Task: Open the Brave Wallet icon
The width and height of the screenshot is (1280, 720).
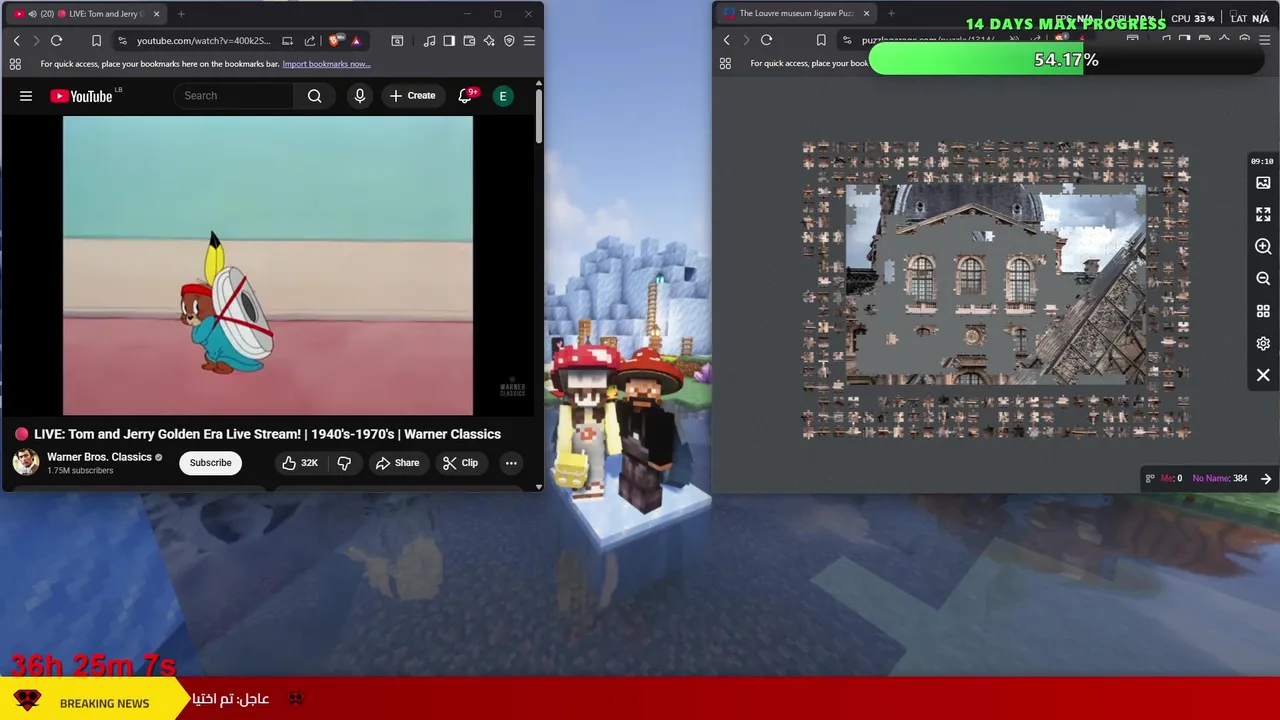Action: click(469, 41)
